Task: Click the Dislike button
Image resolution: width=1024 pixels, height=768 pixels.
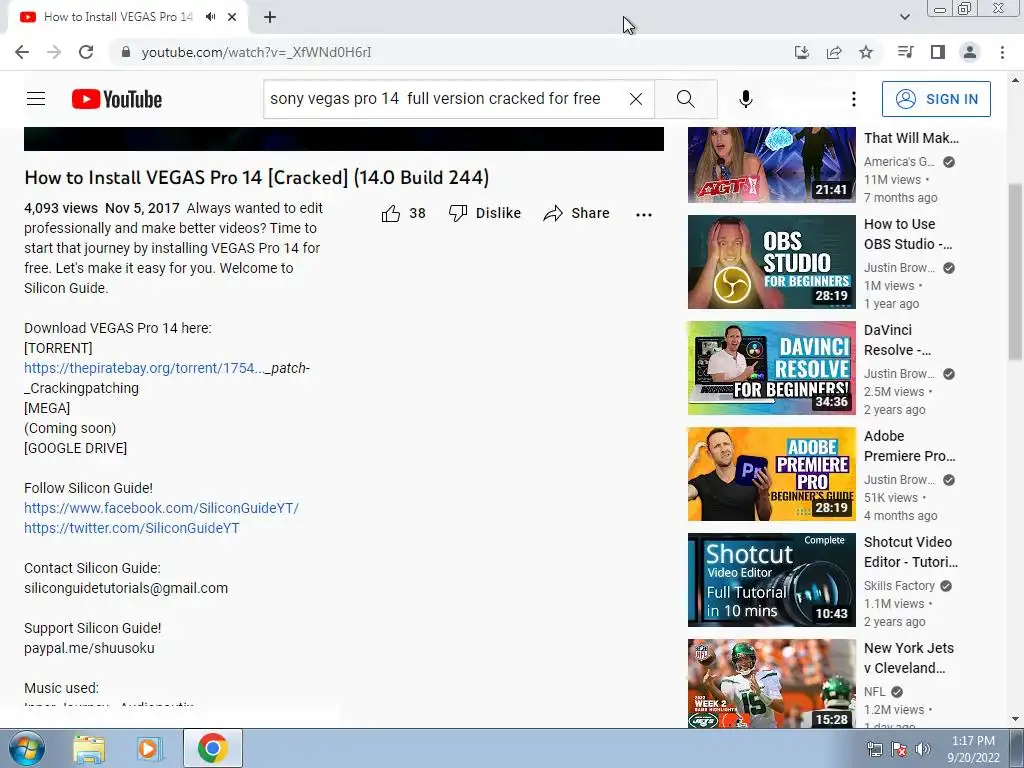Action: click(x=485, y=213)
